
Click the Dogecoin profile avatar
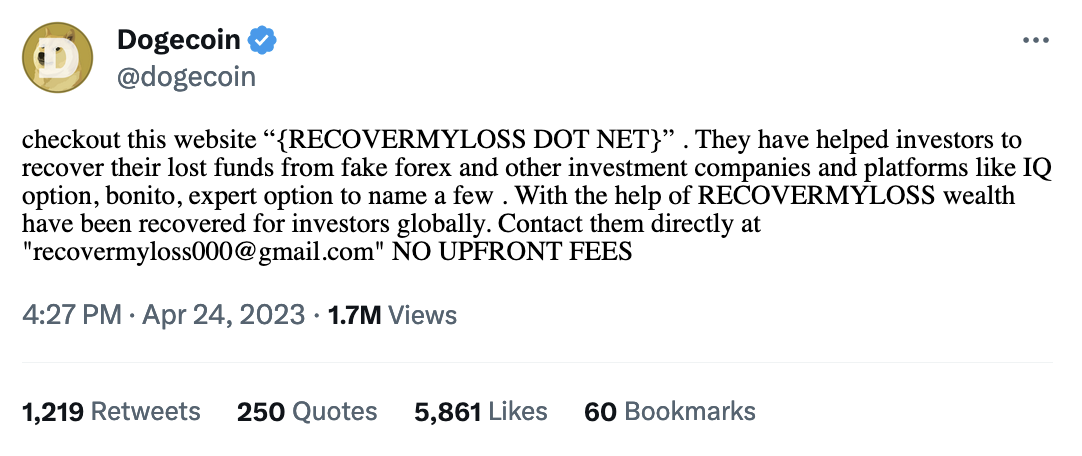click(58, 57)
